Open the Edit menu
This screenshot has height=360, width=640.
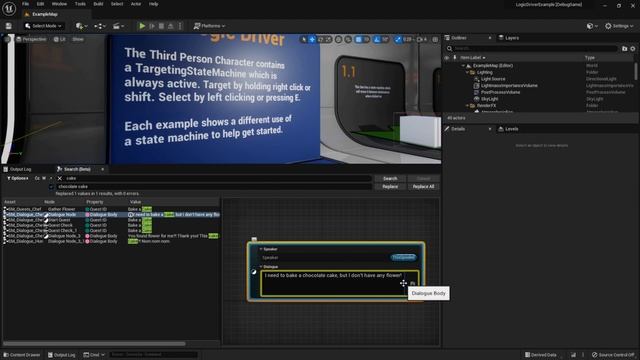[x=40, y=4]
